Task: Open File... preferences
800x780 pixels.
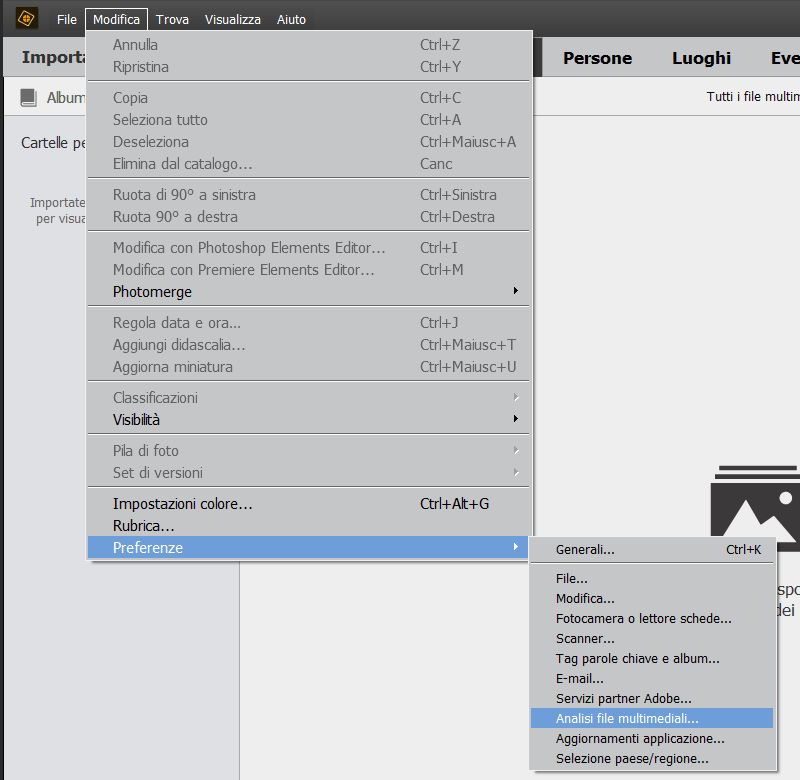Action: [x=652, y=579]
